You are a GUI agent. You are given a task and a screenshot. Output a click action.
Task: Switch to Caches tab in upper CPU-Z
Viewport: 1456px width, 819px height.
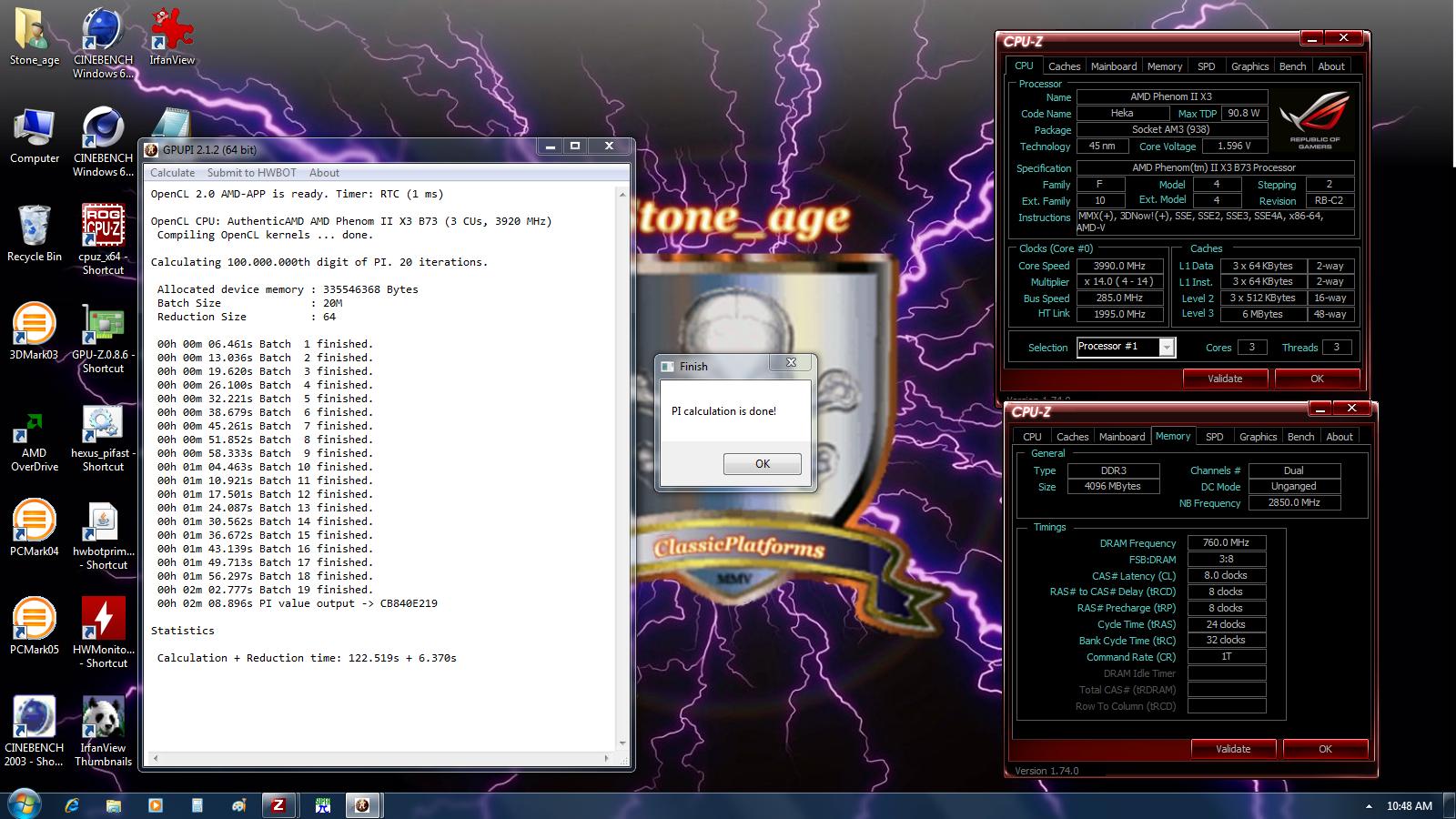[1064, 66]
